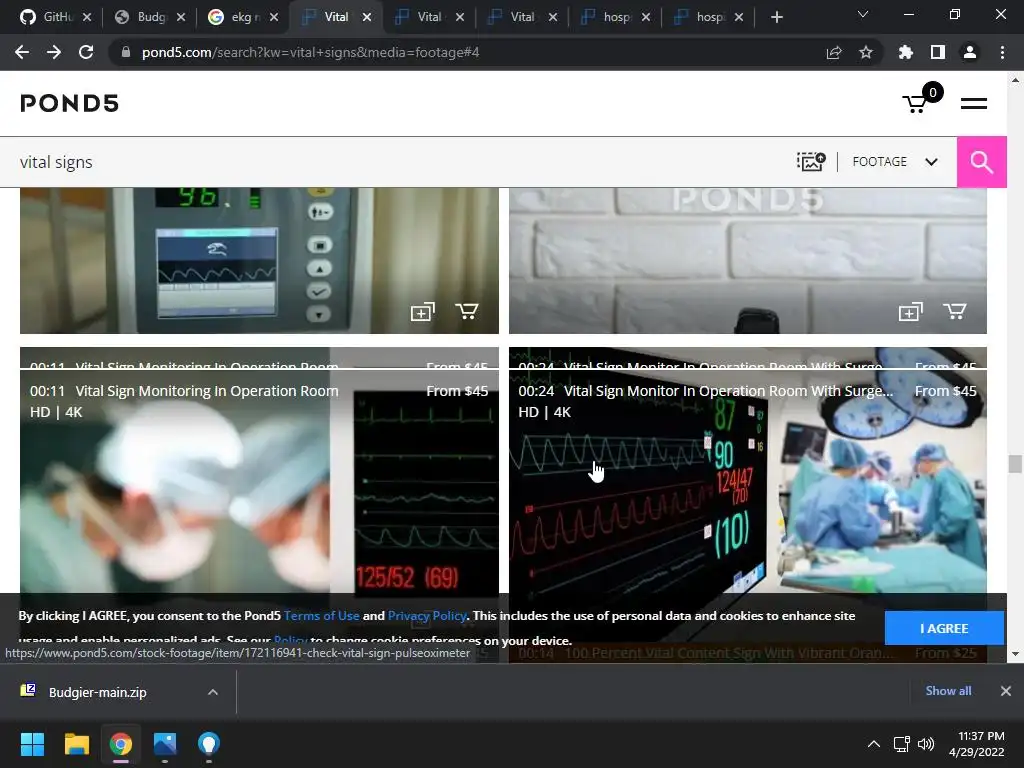Image resolution: width=1024 pixels, height=768 pixels.
Task: Add the white brick wall clip to collection
Action: point(910,312)
